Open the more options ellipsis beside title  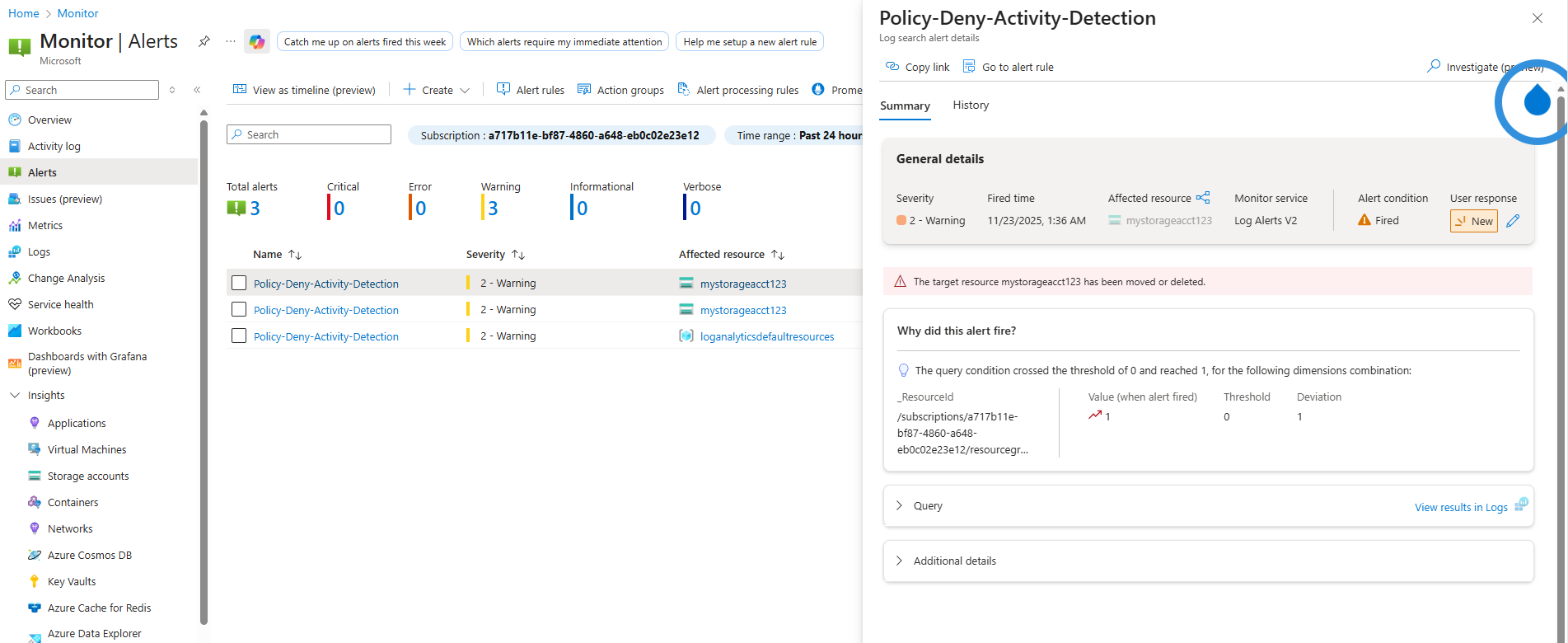click(x=231, y=41)
